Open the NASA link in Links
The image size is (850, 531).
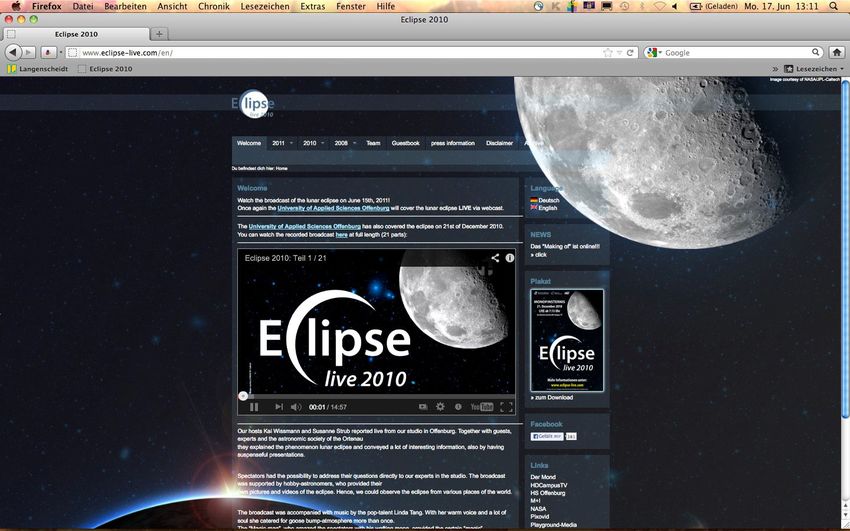coord(538,509)
